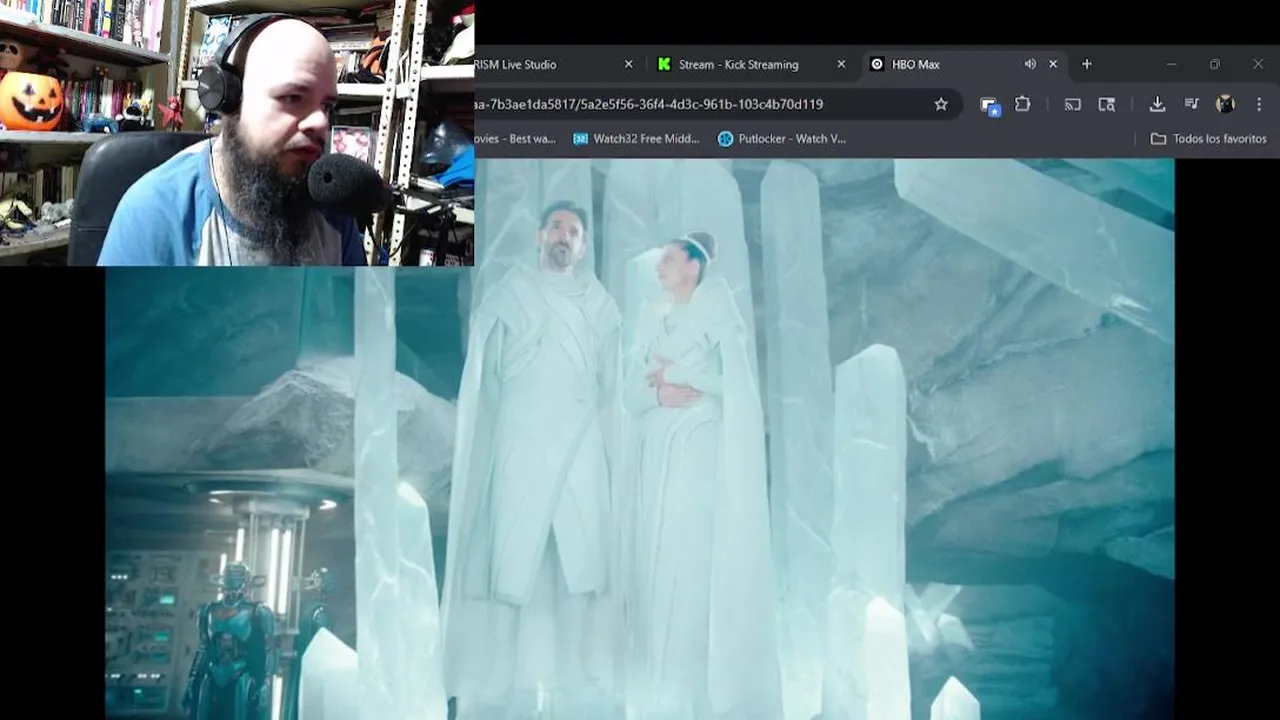Open the profile avatar menu

coord(1225,104)
